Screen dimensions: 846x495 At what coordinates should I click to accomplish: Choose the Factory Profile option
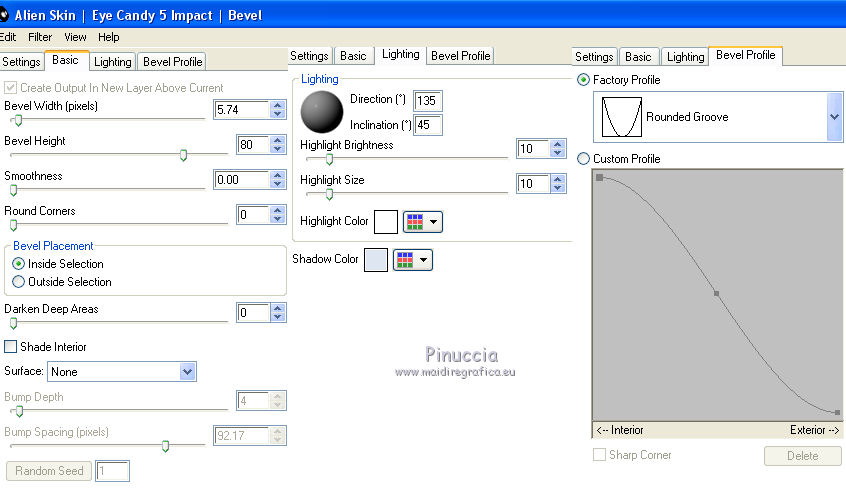point(583,80)
